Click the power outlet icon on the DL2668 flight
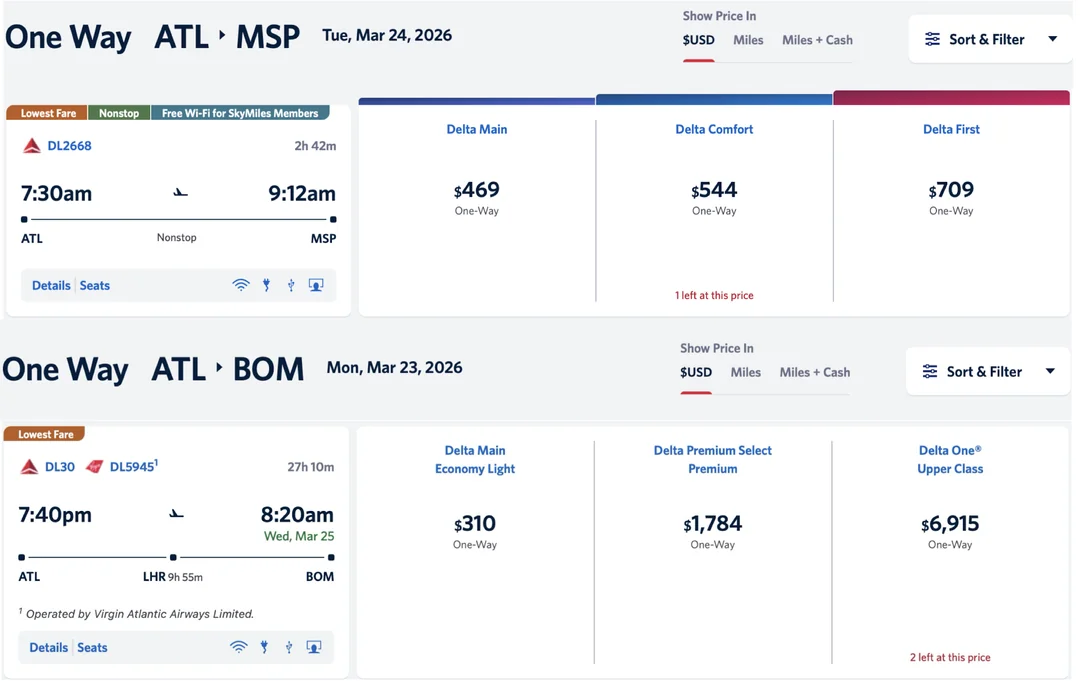The height and width of the screenshot is (681, 1080). [x=266, y=285]
